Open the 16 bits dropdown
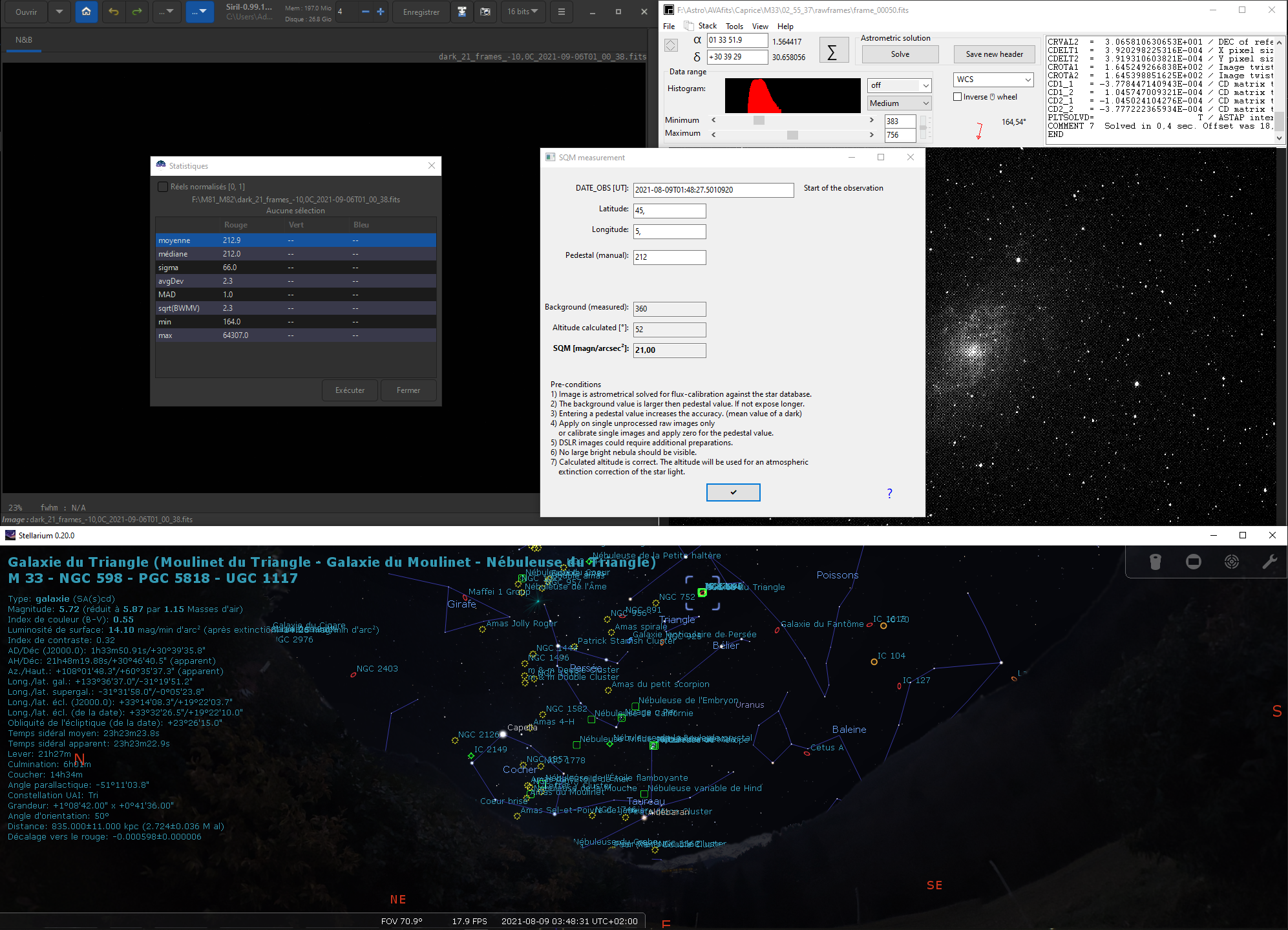 click(523, 12)
